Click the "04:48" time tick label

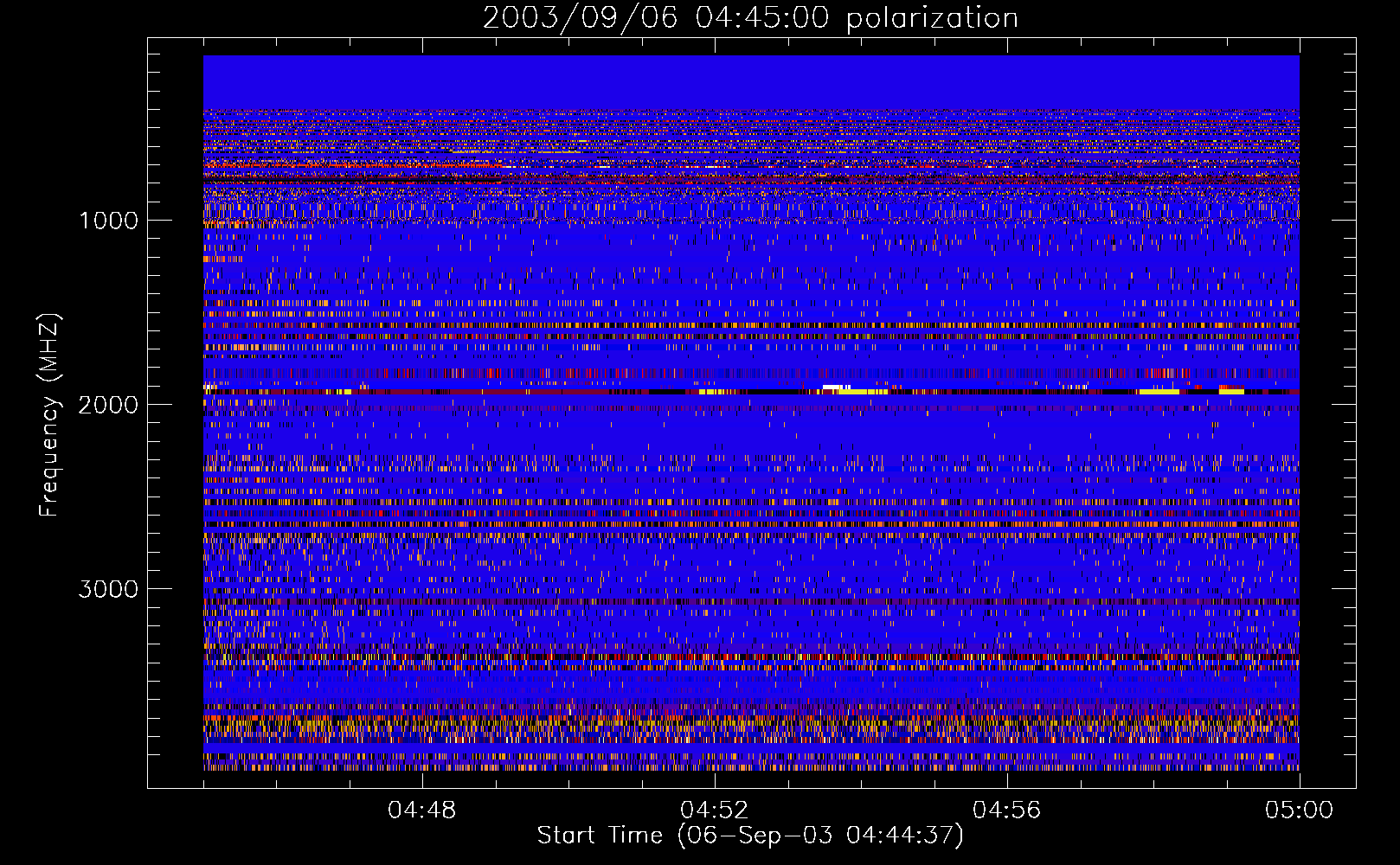(421, 811)
